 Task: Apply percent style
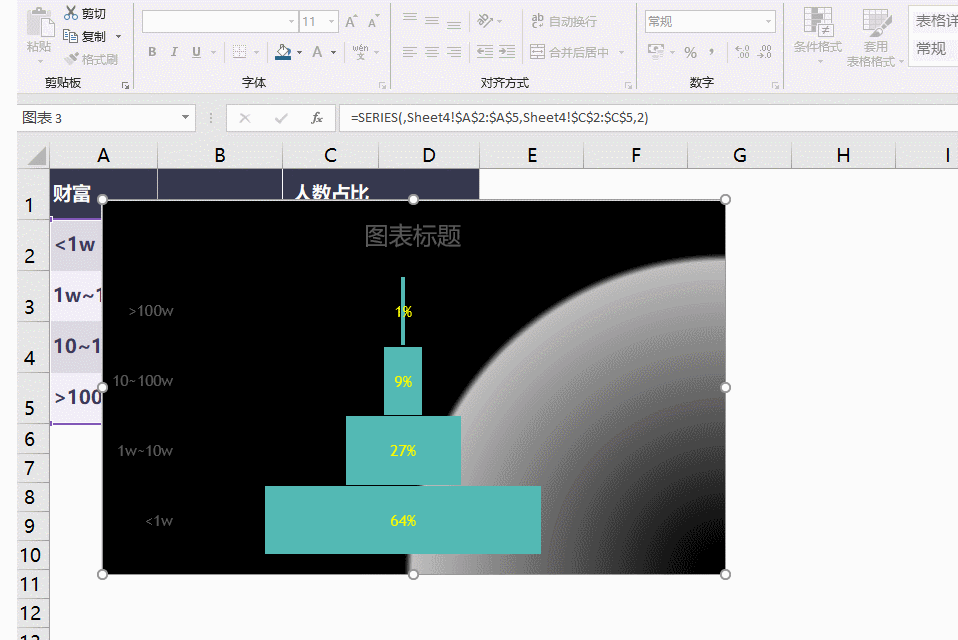pyautogui.click(x=690, y=53)
